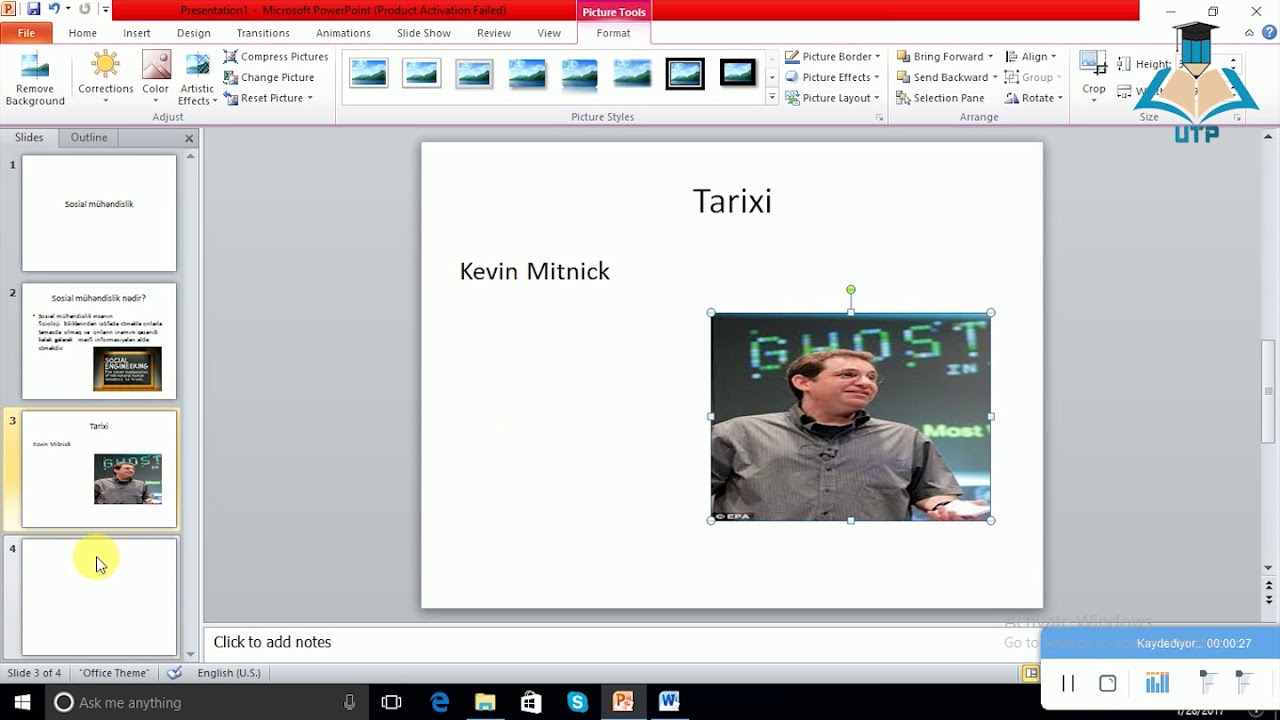Apply the thick black frame picture style

pyautogui.click(x=685, y=73)
